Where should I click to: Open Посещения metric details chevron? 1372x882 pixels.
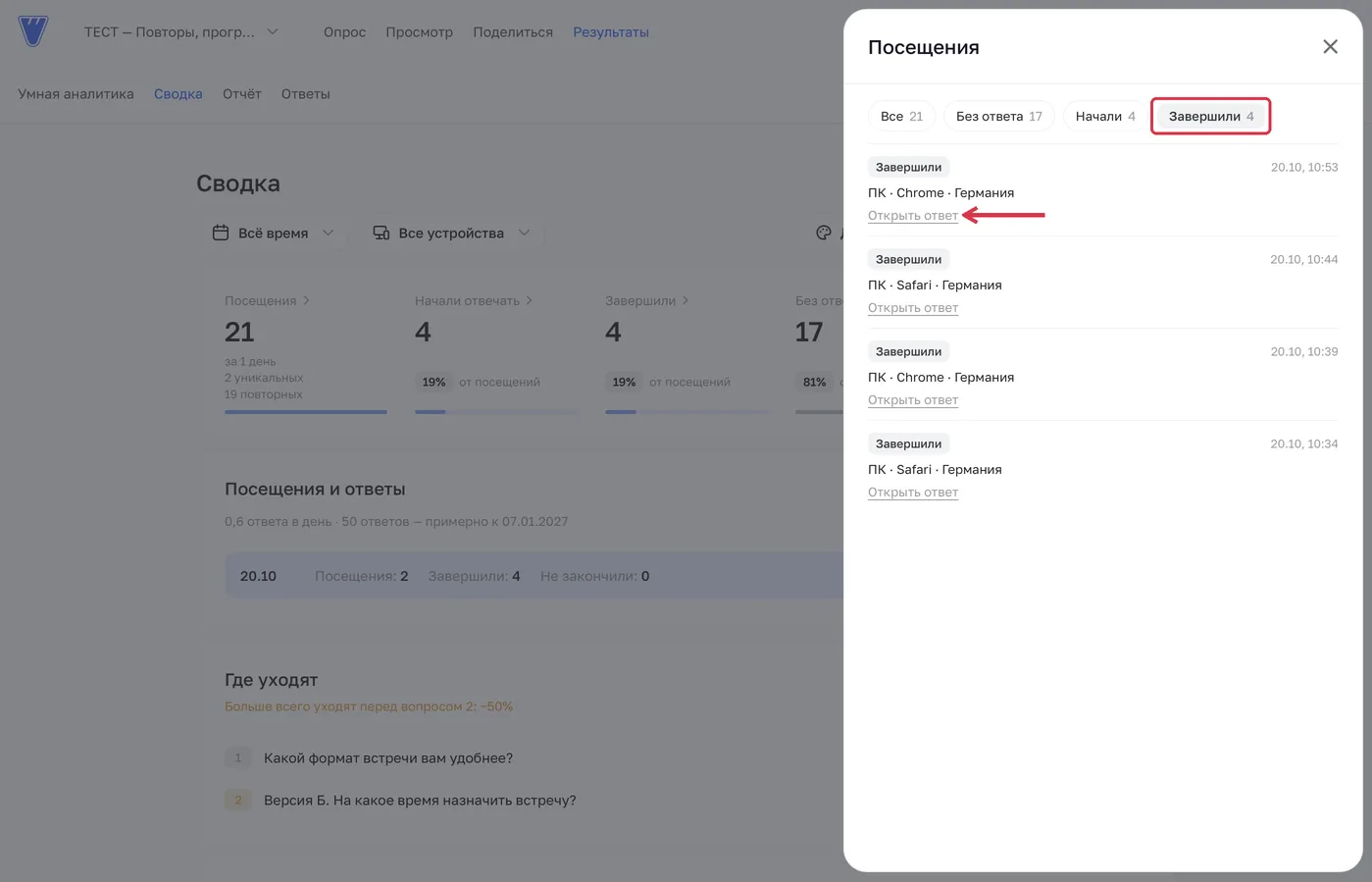pyautogui.click(x=306, y=301)
